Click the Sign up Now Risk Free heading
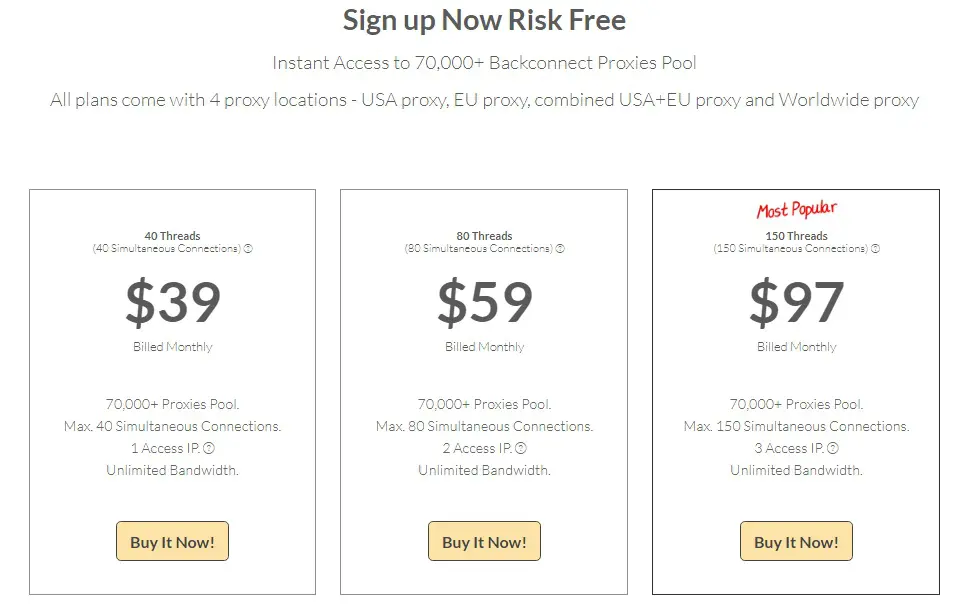964x608 pixels. coord(484,20)
